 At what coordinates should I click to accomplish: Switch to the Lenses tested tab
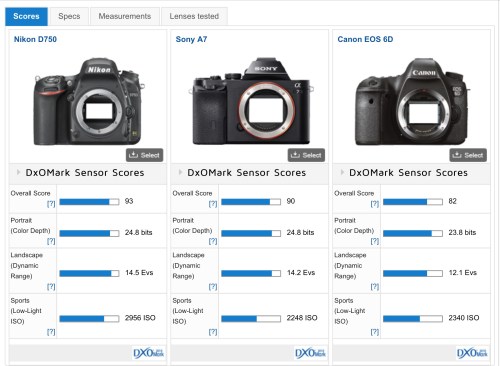(x=194, y=16)
